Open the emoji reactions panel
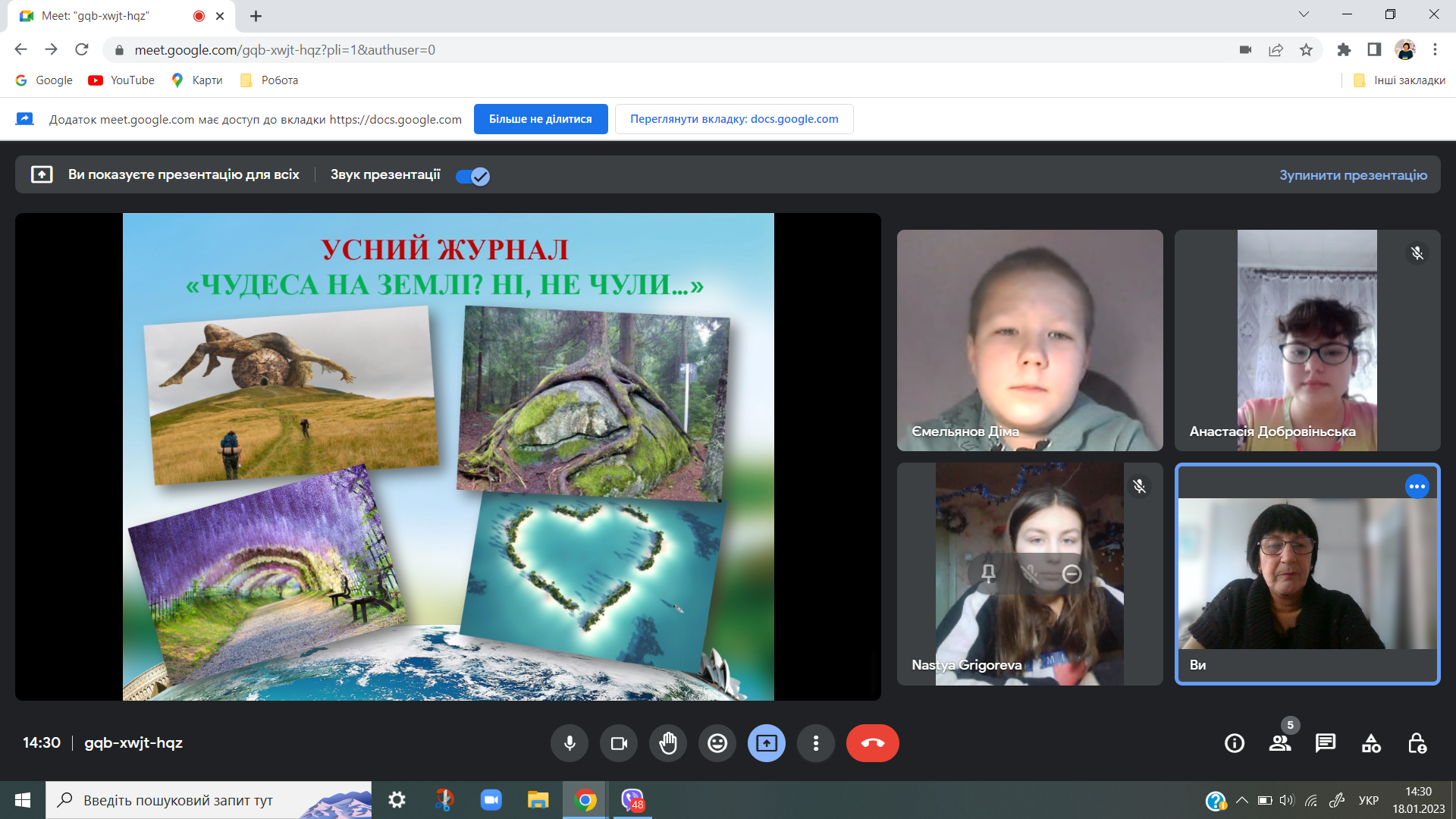The height and width of the screenshot is (819, 1456). tap(717, 743)
